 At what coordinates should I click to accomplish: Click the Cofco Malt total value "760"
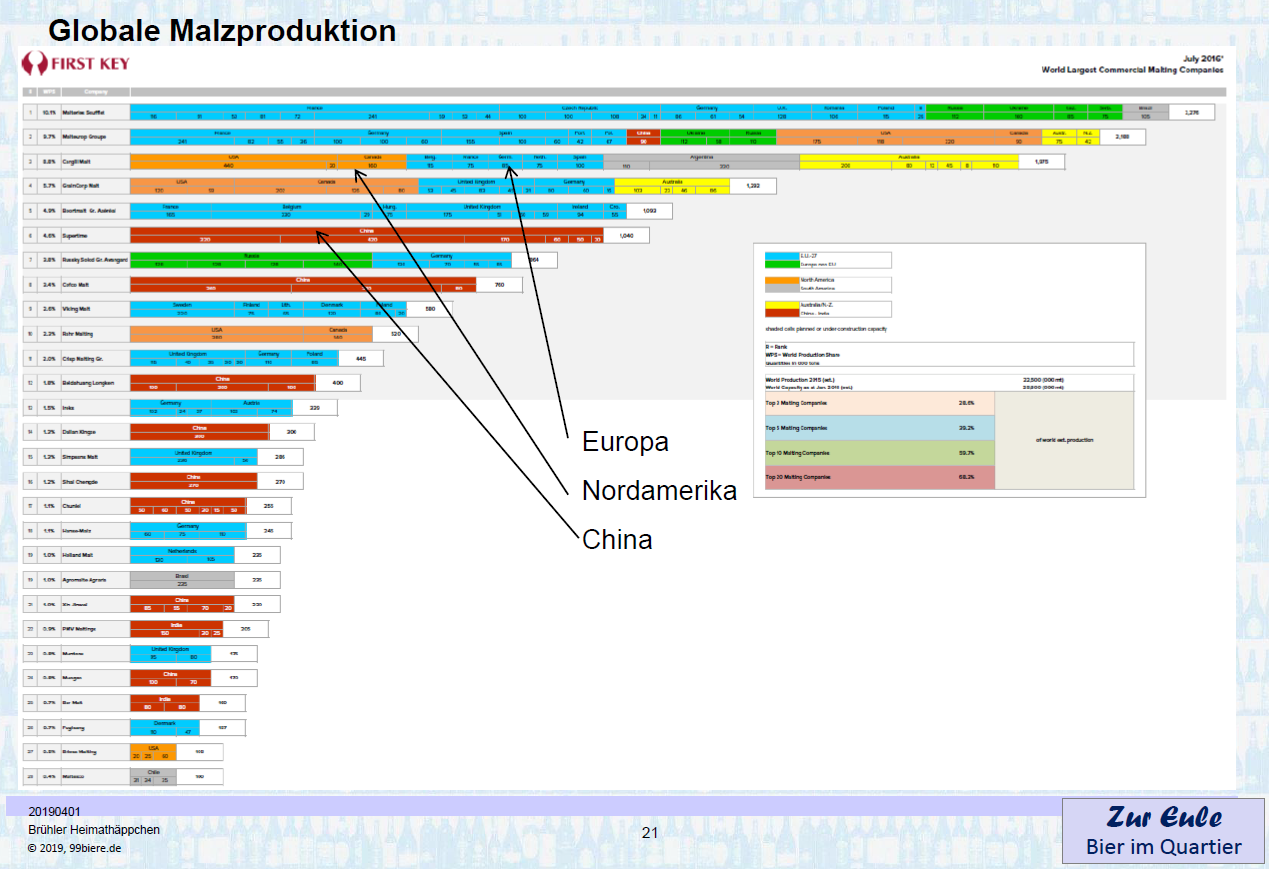pyautogui.click(x=500, y=285)
